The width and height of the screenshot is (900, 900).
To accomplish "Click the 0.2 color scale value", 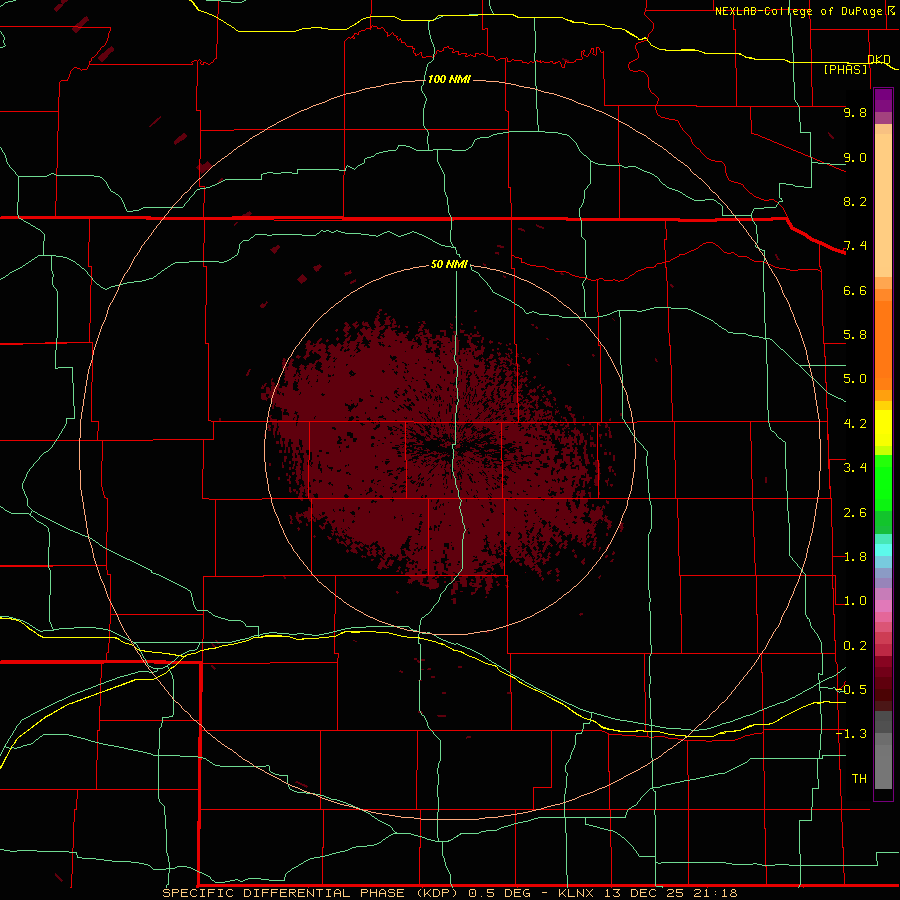I will tap(855, 646).
